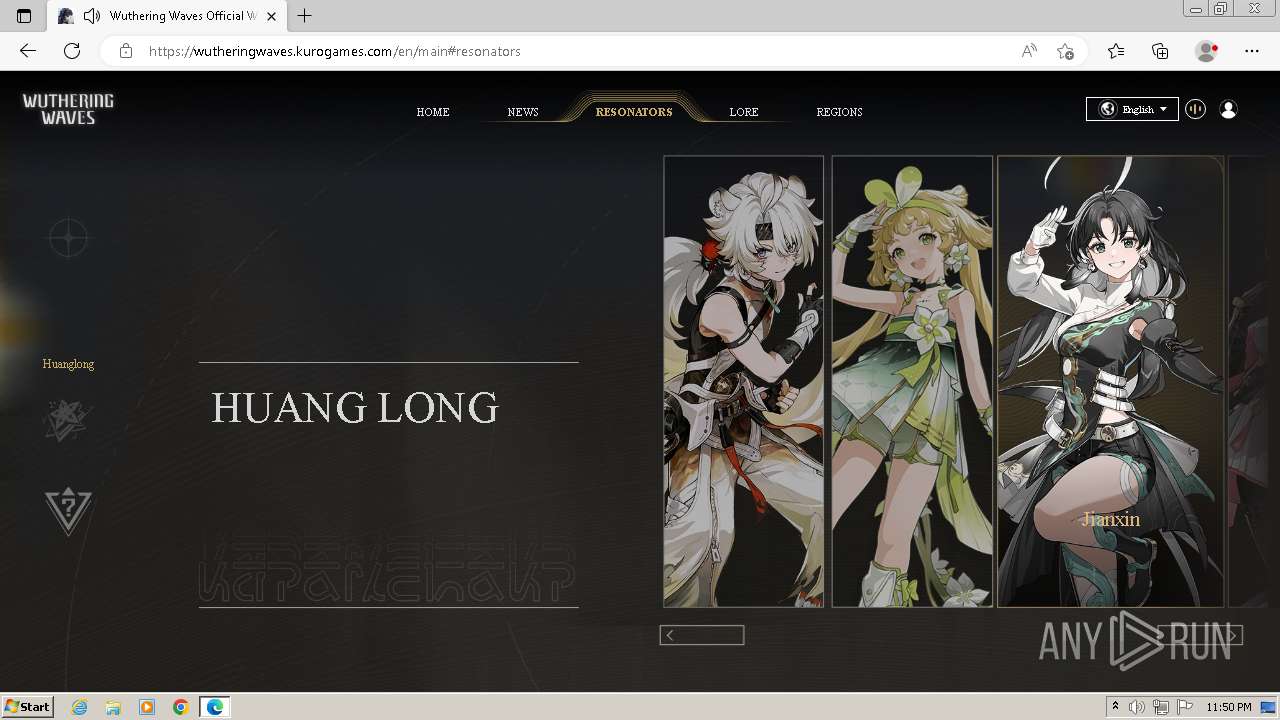Open the NEWS section

pos(523,112)
